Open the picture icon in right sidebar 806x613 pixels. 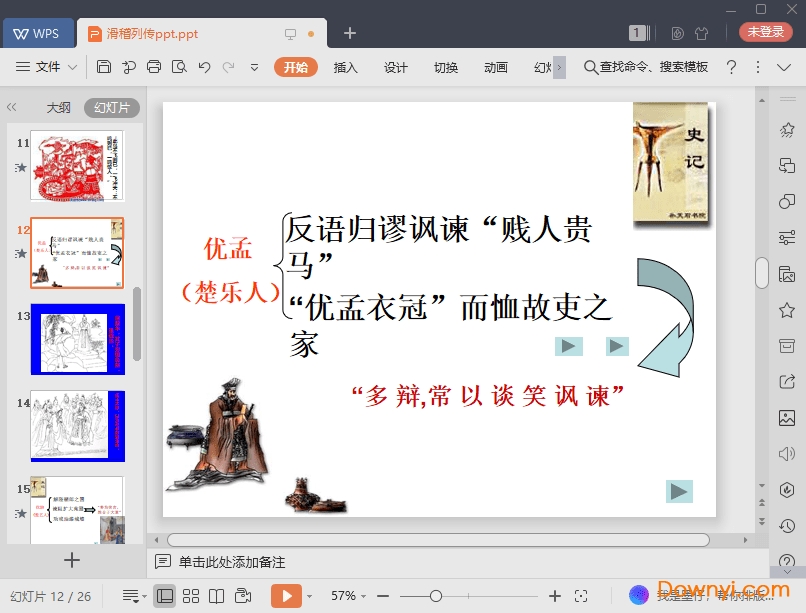click(x=787, y=418)
